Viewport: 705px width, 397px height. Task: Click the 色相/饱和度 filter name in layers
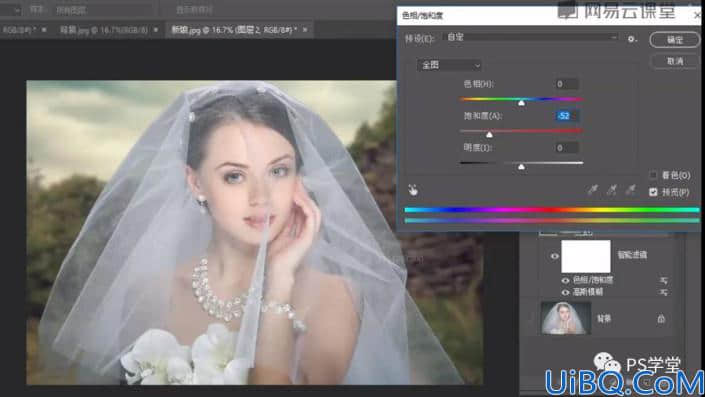593,280
